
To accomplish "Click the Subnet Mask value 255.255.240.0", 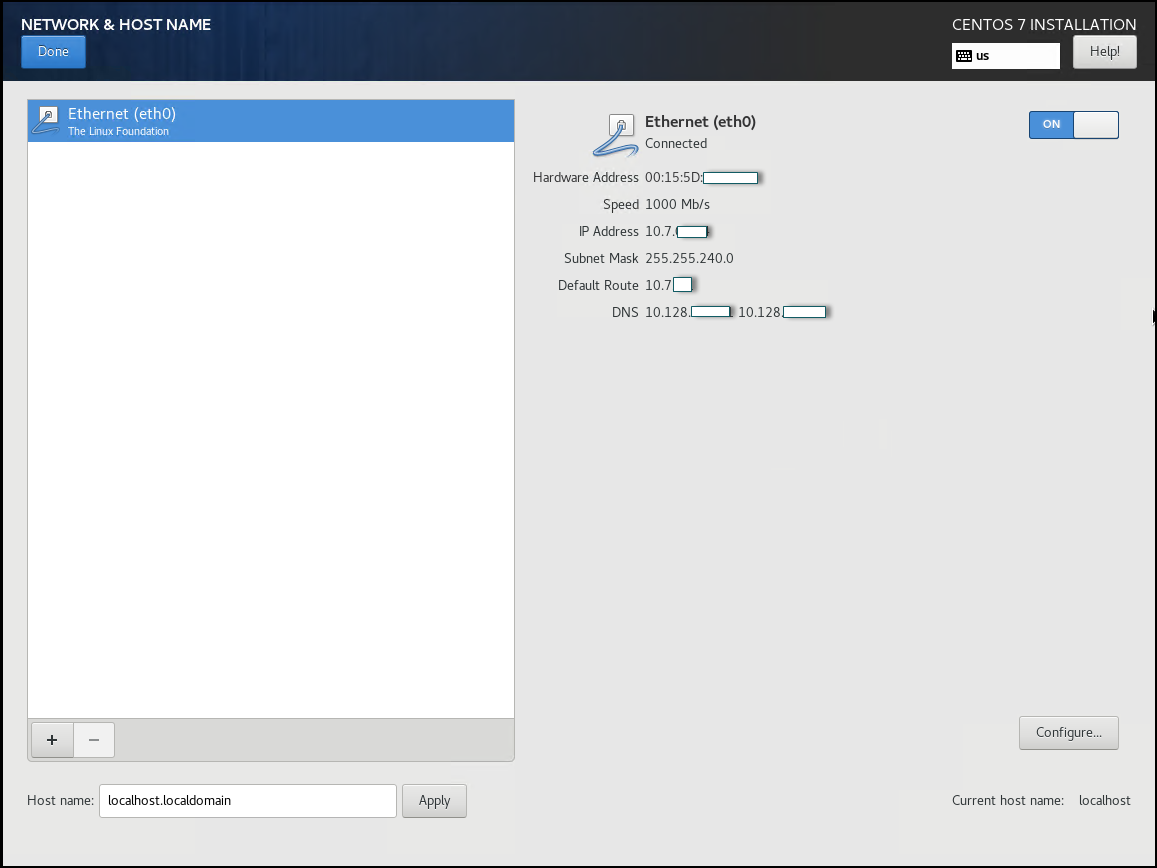I will [x=689, y=258].
